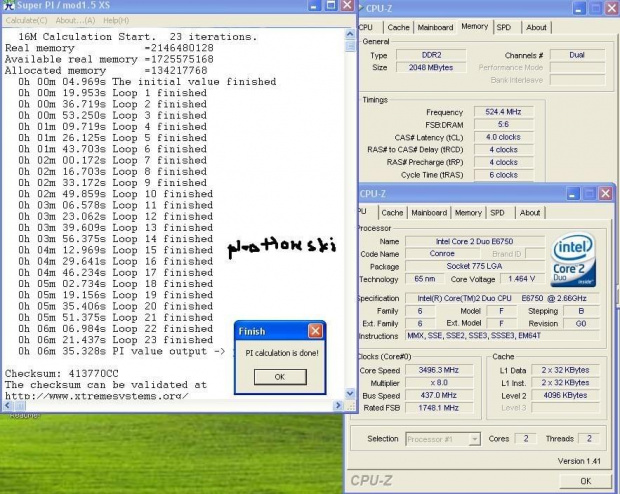The image size is (620, 494).
Task: Select Memory tab in upper CPU-Z window
Action: pos(474,26)
